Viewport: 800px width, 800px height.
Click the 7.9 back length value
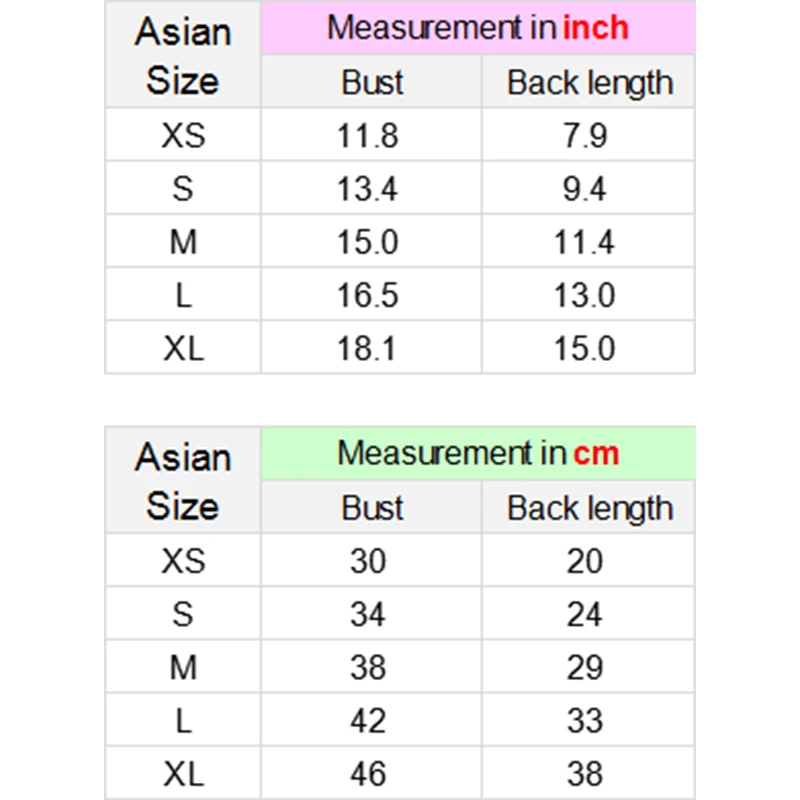pos(585,136)
